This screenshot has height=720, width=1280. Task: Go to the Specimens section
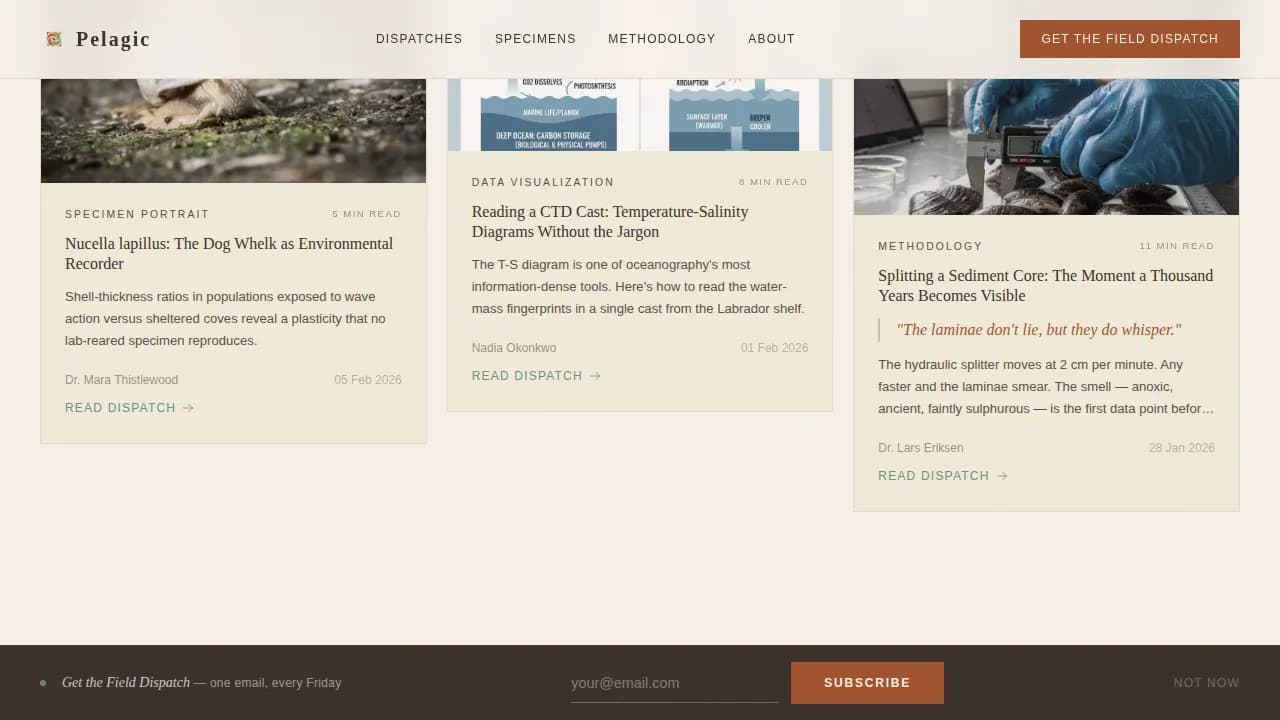click(535, 39)
